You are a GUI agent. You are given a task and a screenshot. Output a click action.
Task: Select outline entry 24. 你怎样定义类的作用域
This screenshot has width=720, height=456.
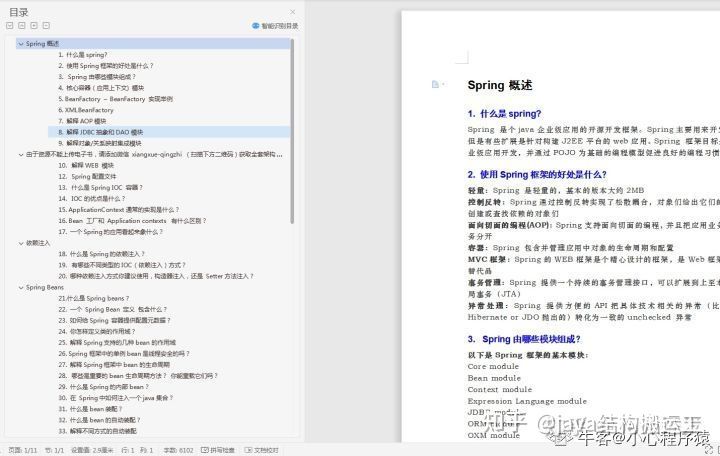pos(97,331)
